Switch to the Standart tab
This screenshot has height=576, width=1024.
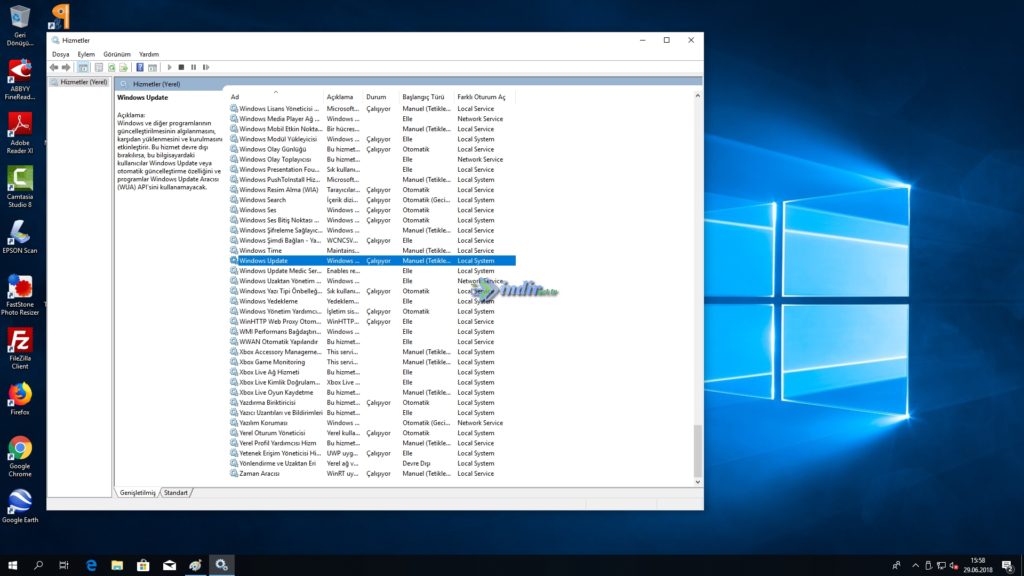[x=176, y=492]
